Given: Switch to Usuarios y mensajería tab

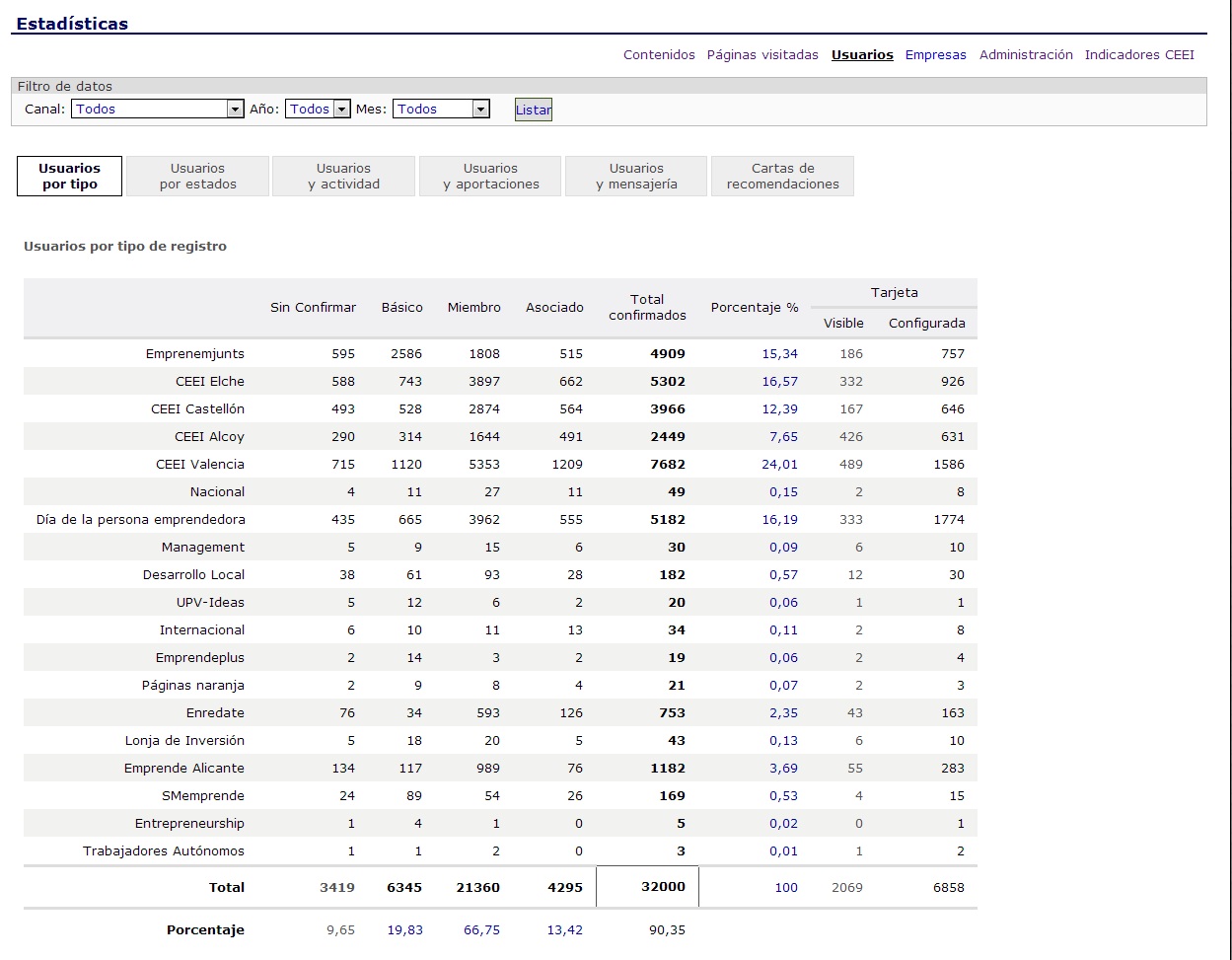Looking at the screenshot, I should coord(636,177).
